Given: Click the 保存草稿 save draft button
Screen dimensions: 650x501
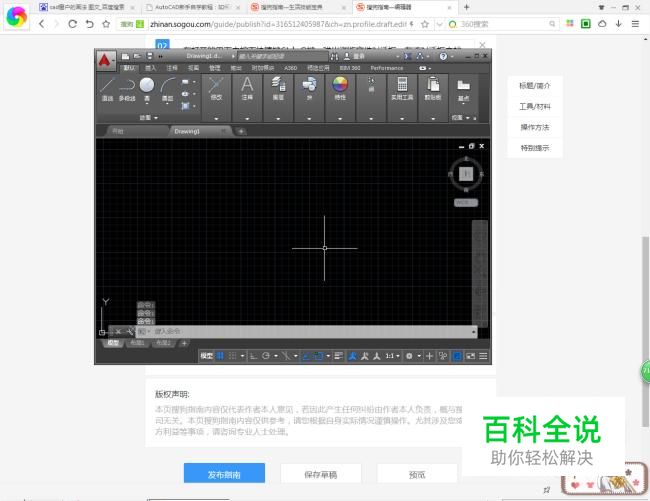Looking at the screenshot, I should 320,473.
